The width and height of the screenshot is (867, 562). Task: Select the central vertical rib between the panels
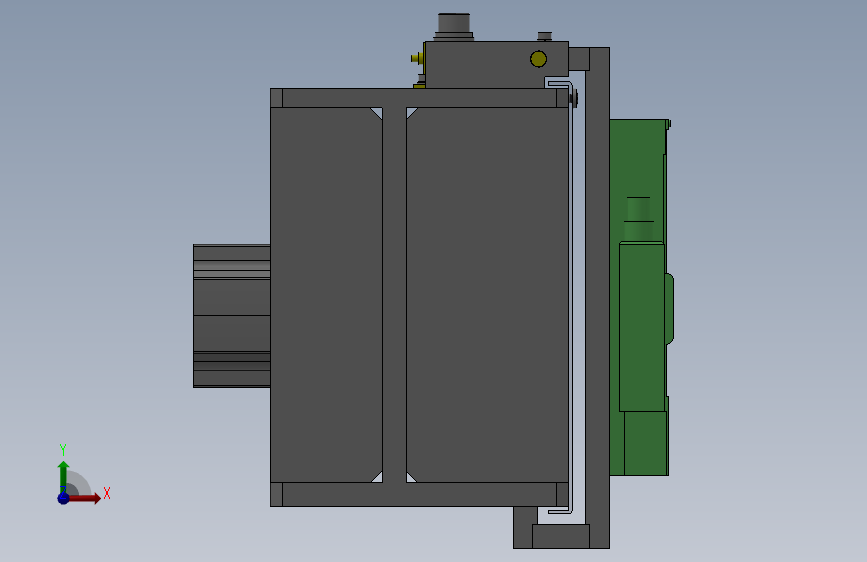pos(394,295)
